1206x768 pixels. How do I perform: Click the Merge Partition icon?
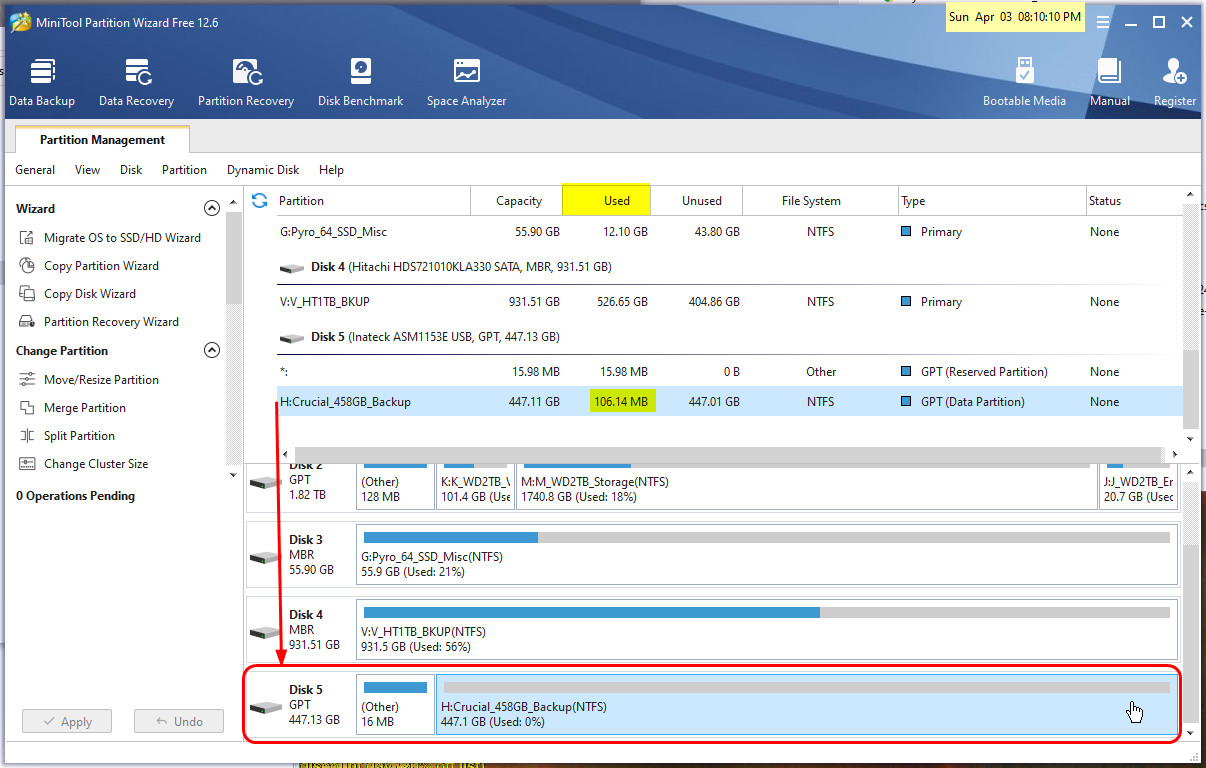[26, 408]
